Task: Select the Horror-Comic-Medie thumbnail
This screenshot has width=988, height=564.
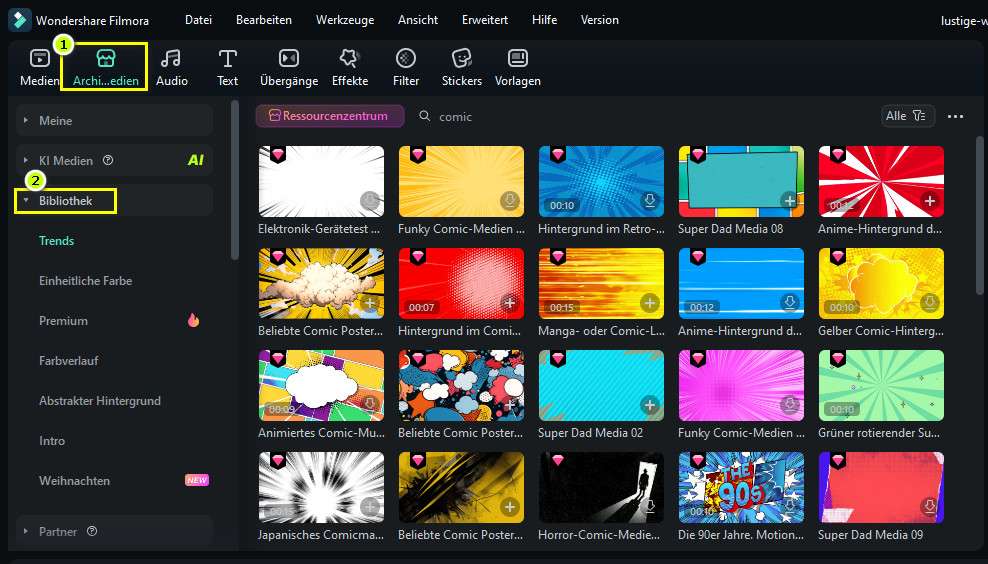Action: (601, 487)
